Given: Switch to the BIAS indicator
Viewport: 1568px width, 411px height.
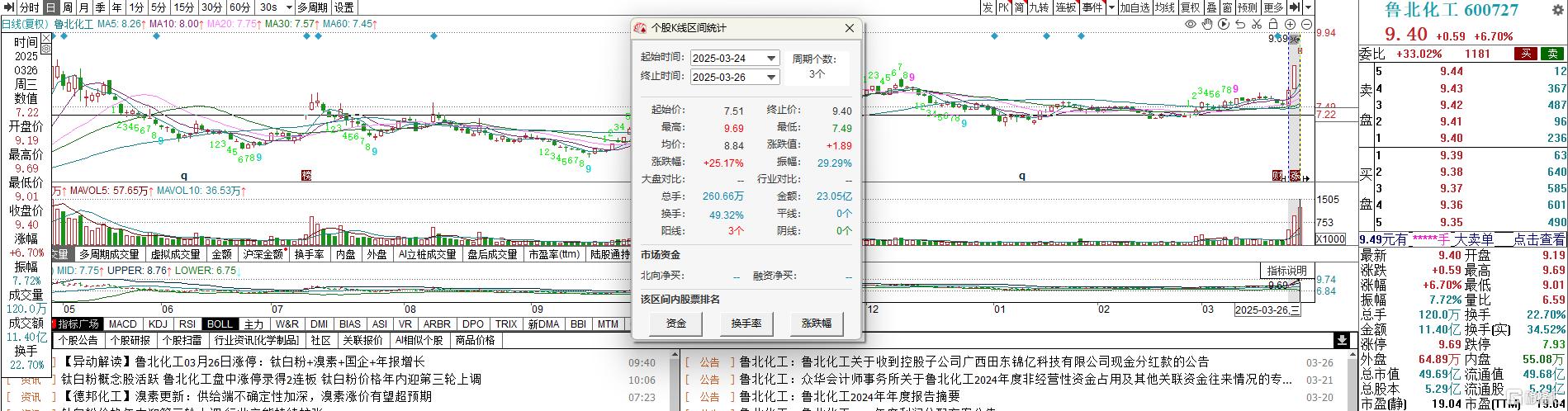Looking at the screenshot, I should [350, 324].
